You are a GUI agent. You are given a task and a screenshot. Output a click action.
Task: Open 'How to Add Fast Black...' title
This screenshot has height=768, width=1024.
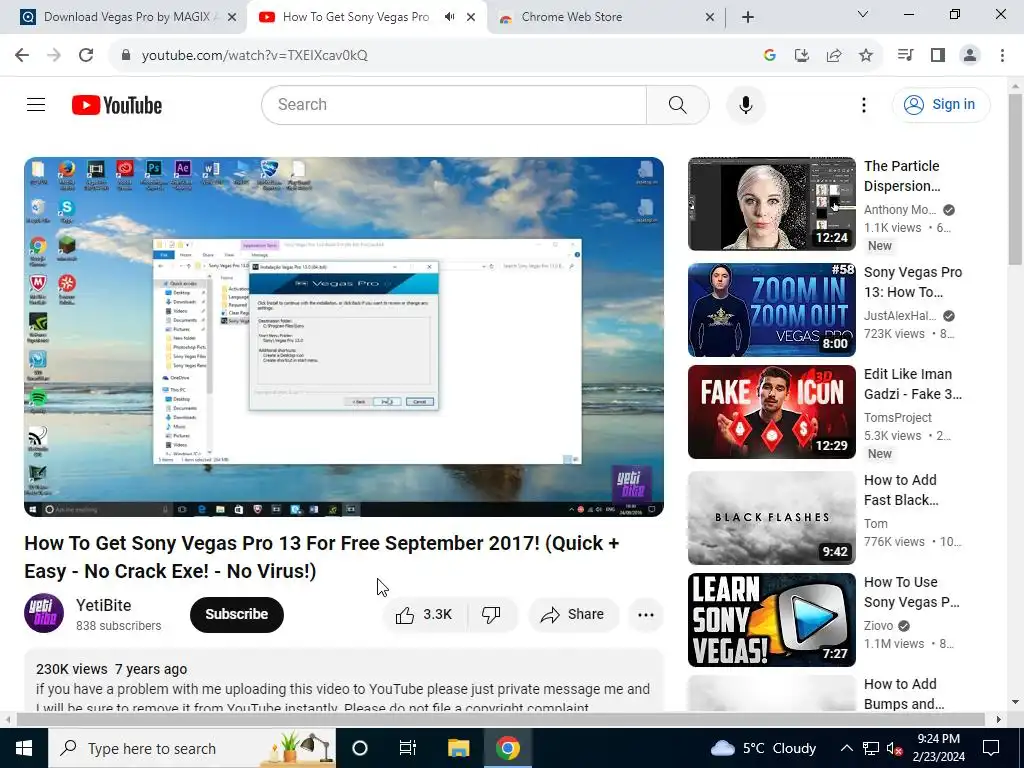pyautogui.click(x=901, y=490)
